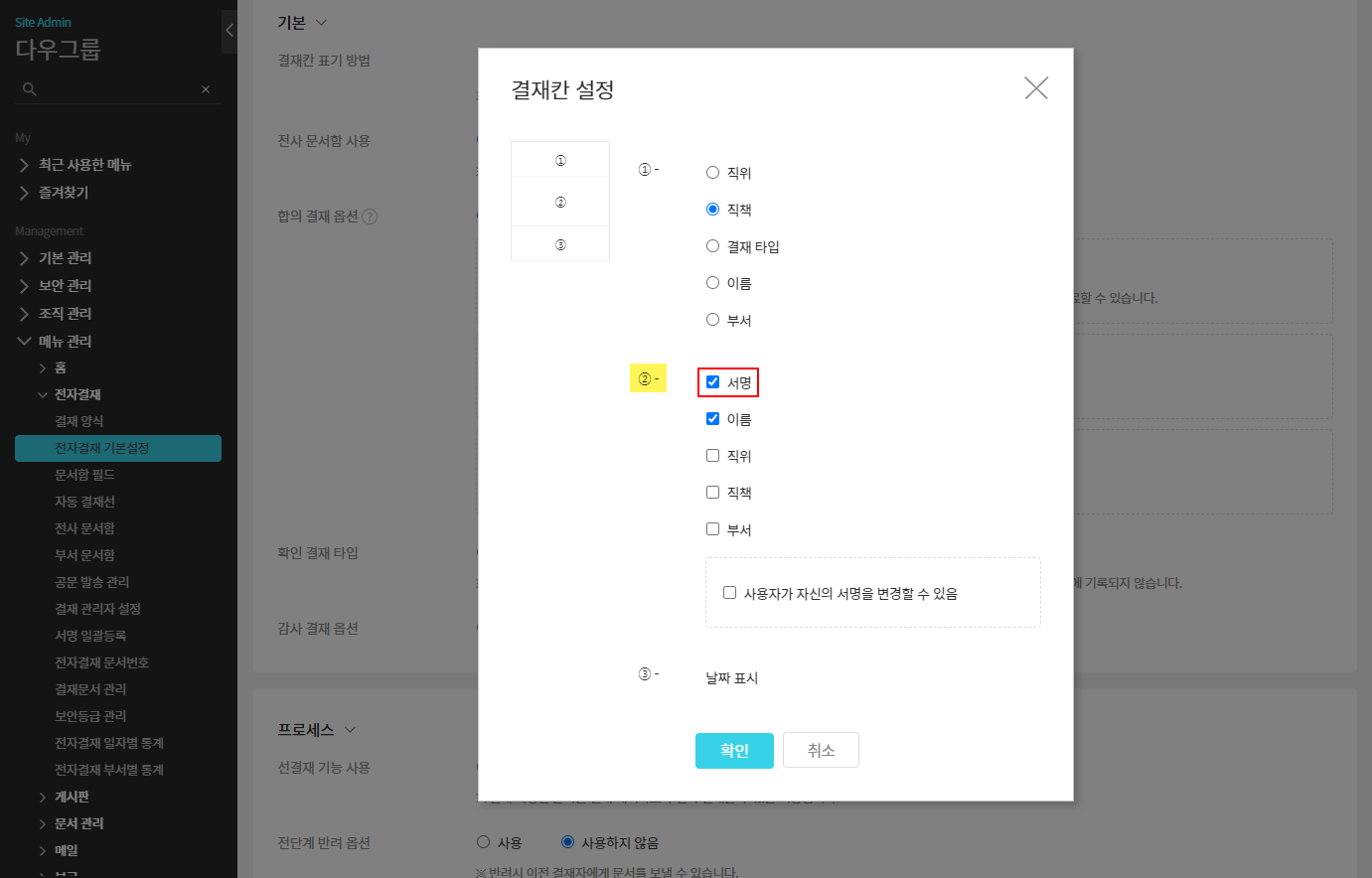This screenshot has width=1372, height=878.
Task: Clear the sidebar search with X icon
Action: tap(206, 89)
